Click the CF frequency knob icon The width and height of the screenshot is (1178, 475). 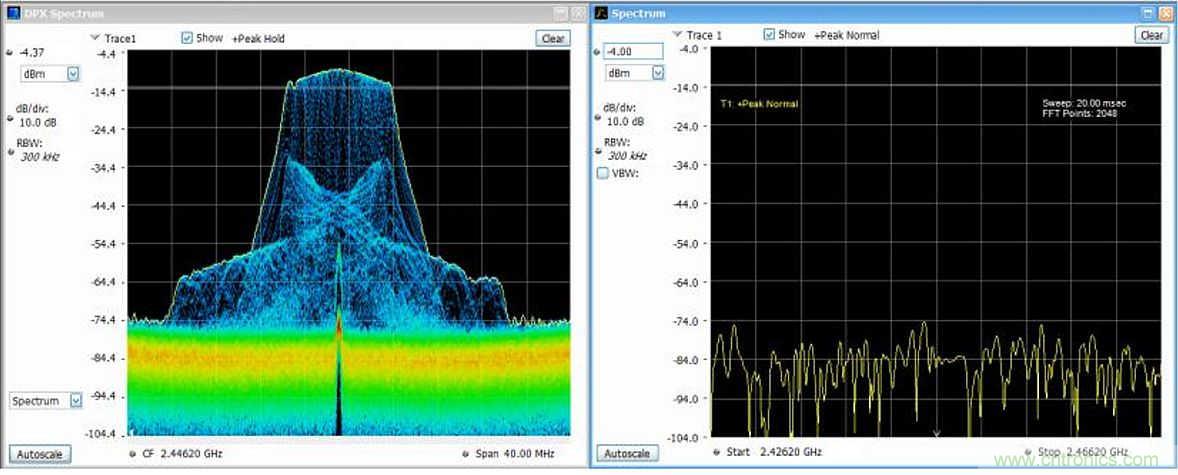tap(134, 453)
